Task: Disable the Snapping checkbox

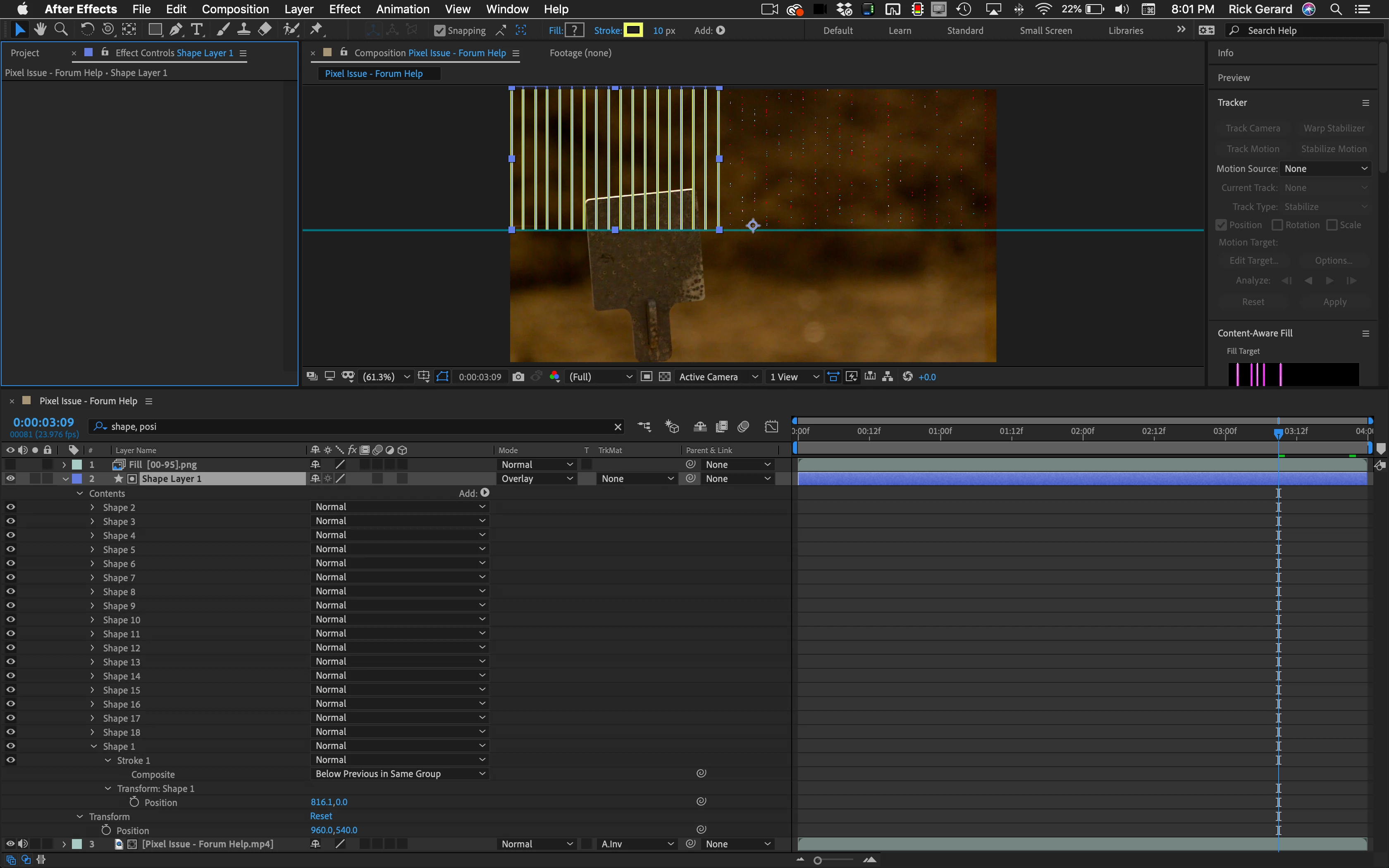Action: [x=440, y=31]
